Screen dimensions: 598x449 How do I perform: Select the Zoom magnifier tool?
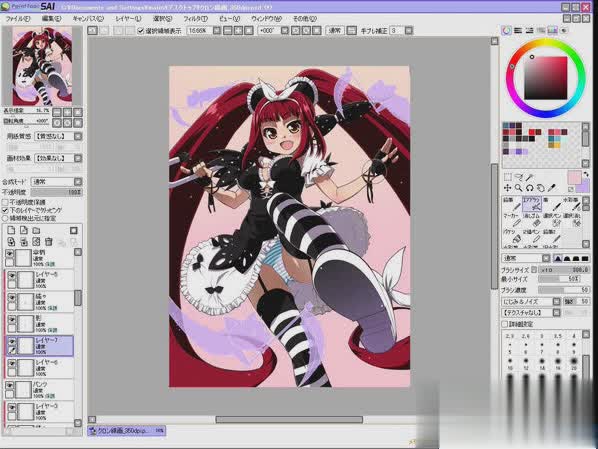point(519,188)
